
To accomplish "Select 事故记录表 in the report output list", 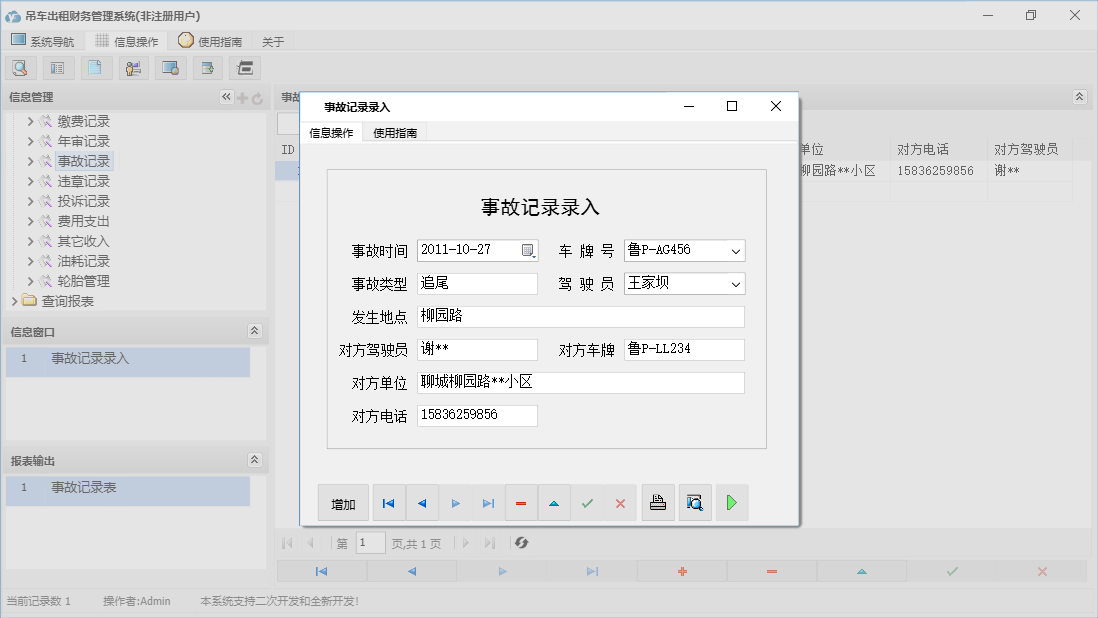I will pos(85,491).
